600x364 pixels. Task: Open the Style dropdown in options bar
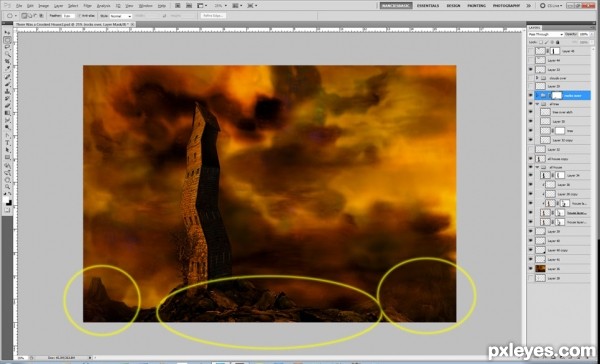coord(121,16)
